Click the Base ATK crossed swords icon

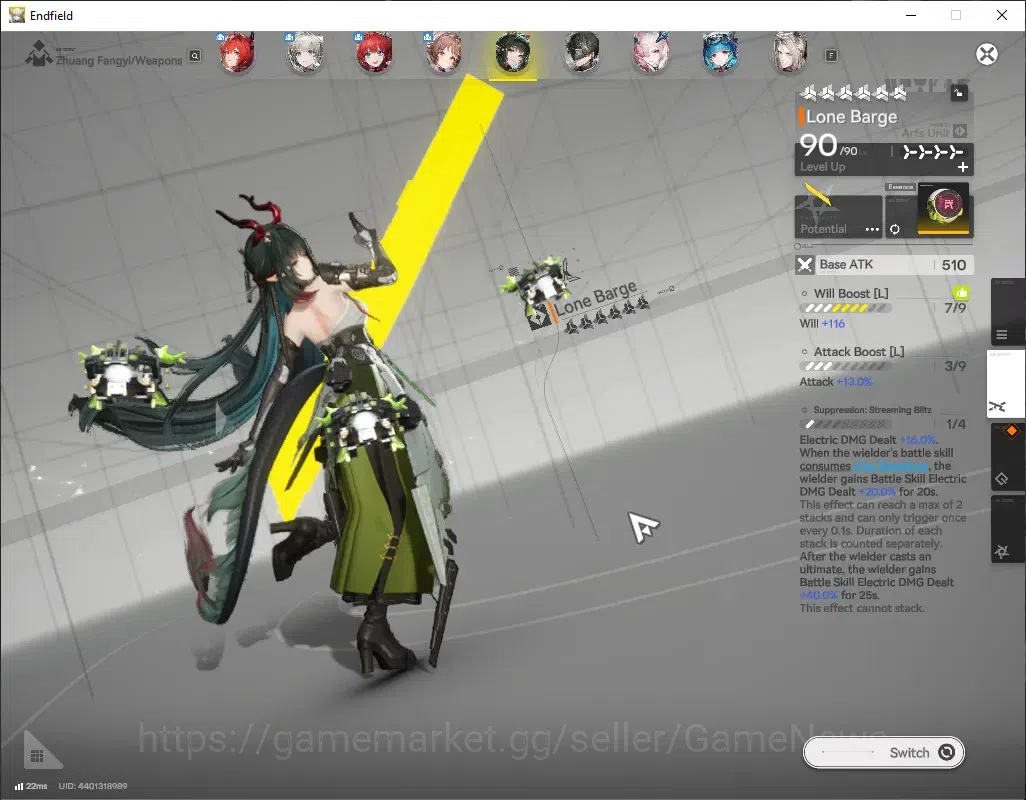(x=805, y=264)
